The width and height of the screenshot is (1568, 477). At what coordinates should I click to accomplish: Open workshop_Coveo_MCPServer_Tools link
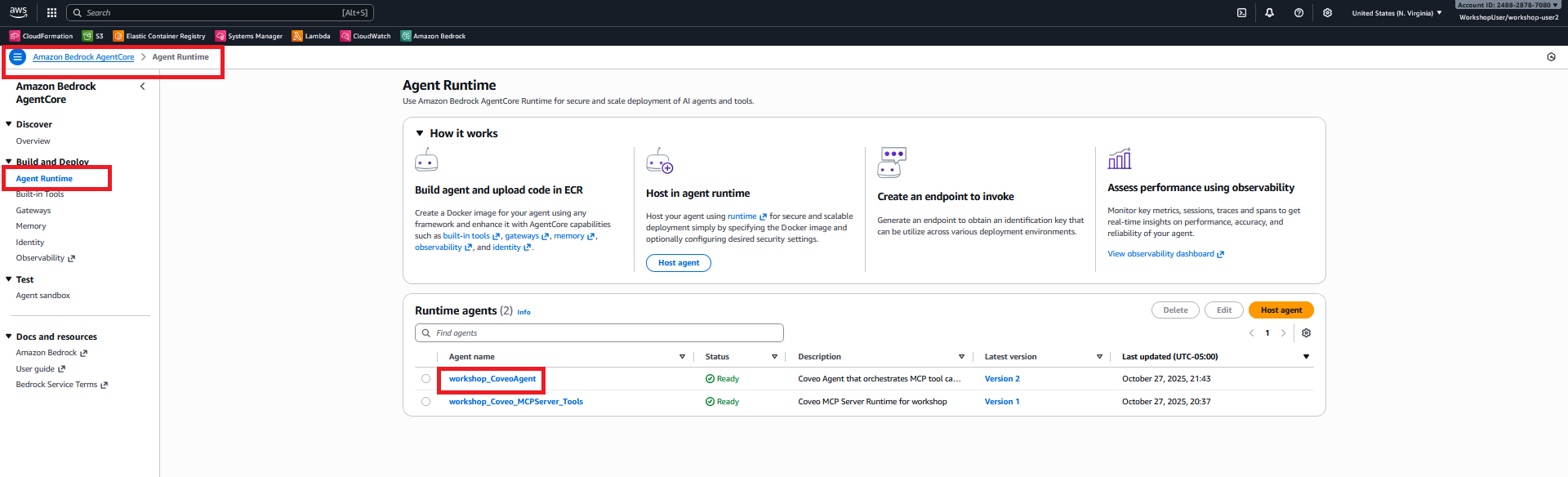pyautogui.click(x=516, y=402)
